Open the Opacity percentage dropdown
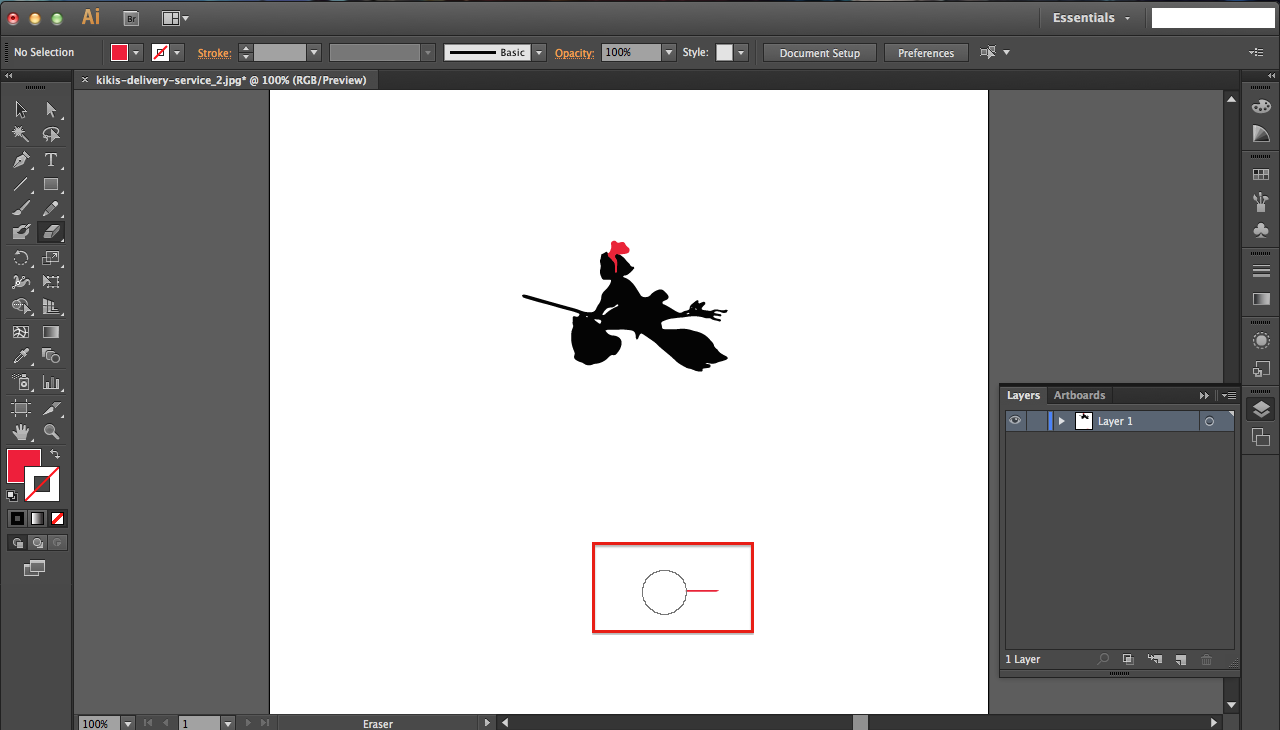 669,53
